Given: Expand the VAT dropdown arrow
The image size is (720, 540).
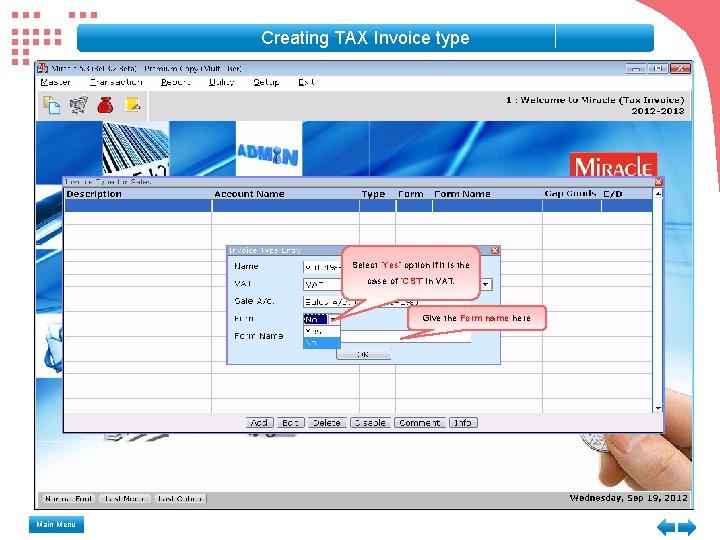Looking at the screenshot, I should (486, 284).
